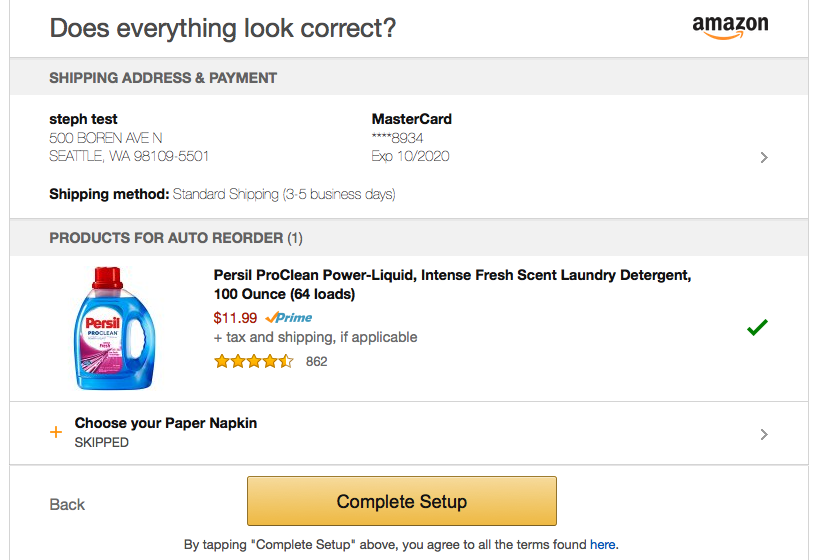Go Back to the previous step
The image size is (823, 560).
67,504
